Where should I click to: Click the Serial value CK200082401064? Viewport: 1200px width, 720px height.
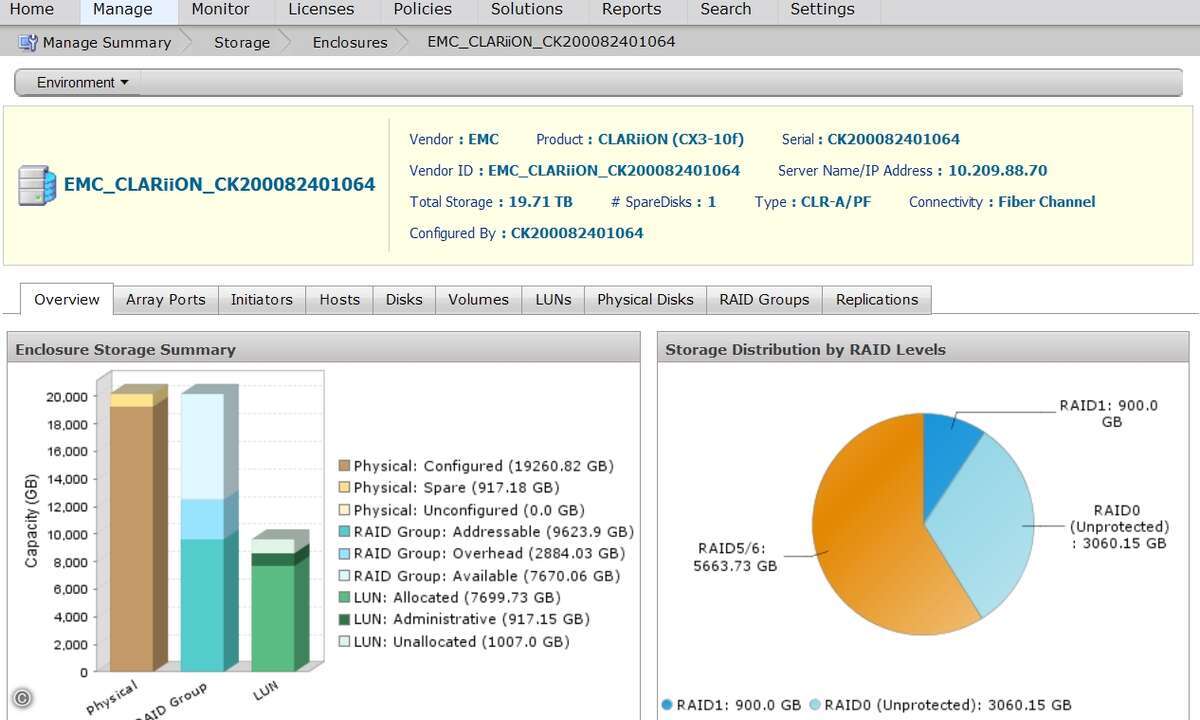(894, 140)
